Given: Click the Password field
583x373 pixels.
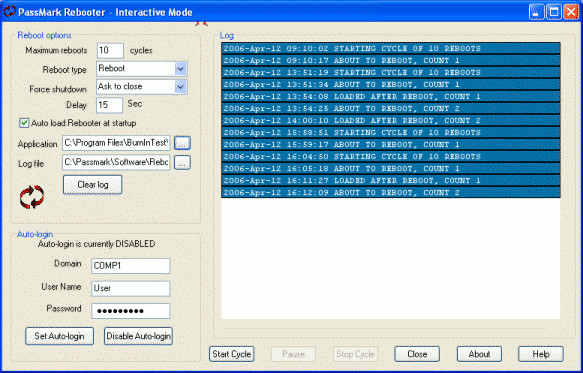Looking at the screenshot, I should coord(131,311).
